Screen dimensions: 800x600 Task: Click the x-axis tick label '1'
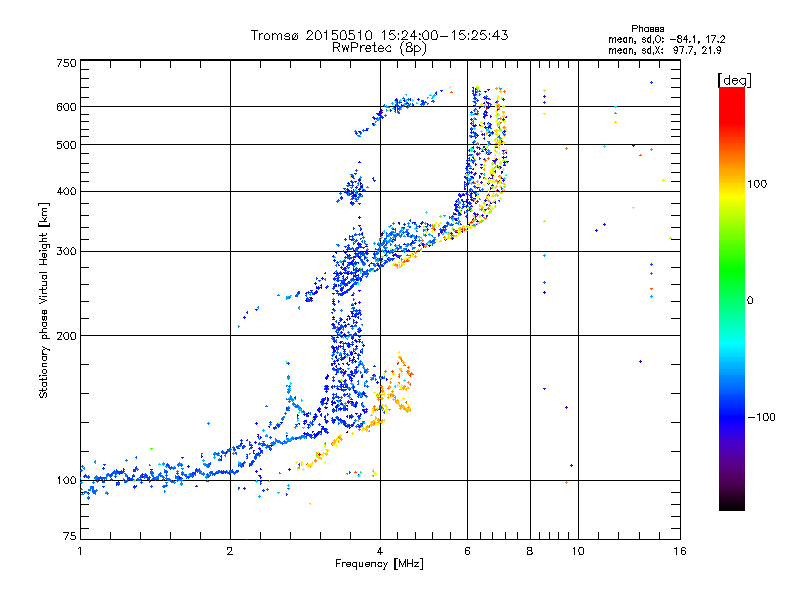80,551
